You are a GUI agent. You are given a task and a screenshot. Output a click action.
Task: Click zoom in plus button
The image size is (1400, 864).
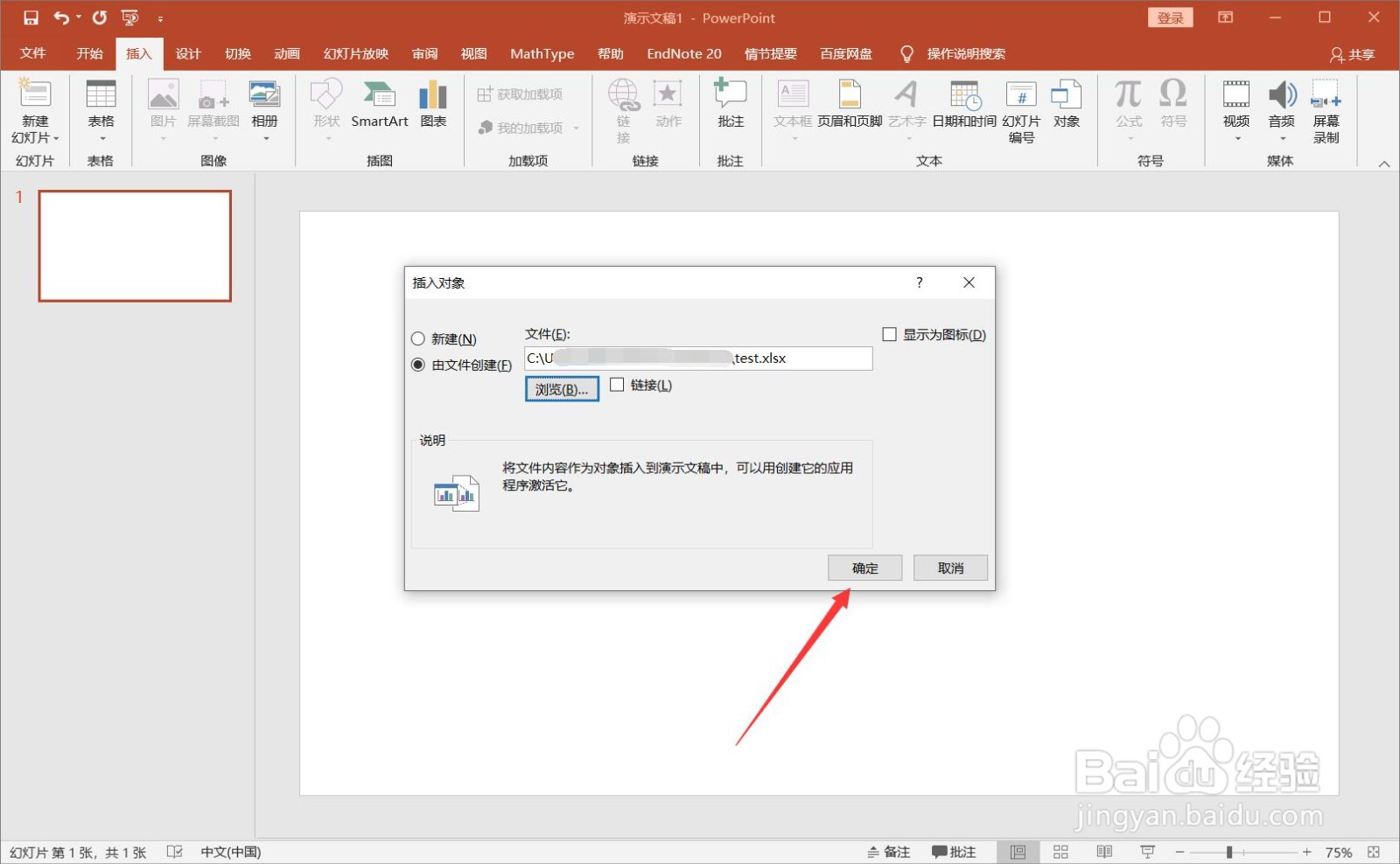1307,852
